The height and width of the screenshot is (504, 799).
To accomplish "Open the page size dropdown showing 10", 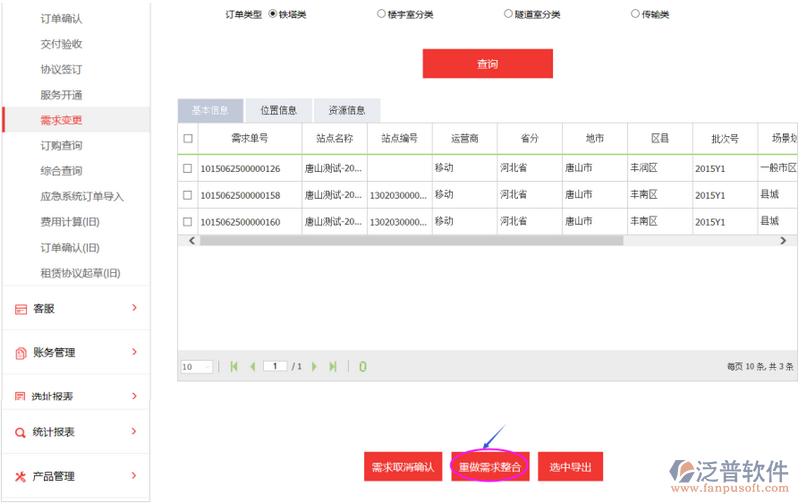I will click(196, 367).
